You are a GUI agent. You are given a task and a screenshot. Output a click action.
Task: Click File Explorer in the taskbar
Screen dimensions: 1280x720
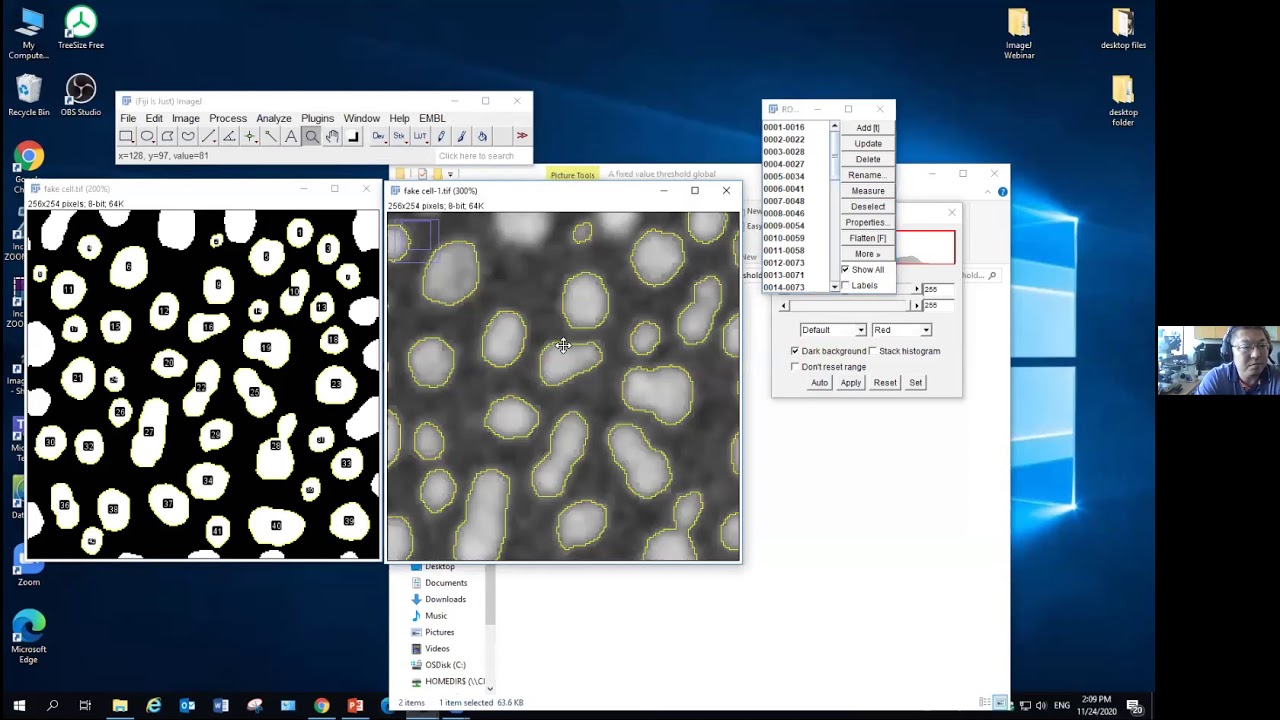pos(120,706)
